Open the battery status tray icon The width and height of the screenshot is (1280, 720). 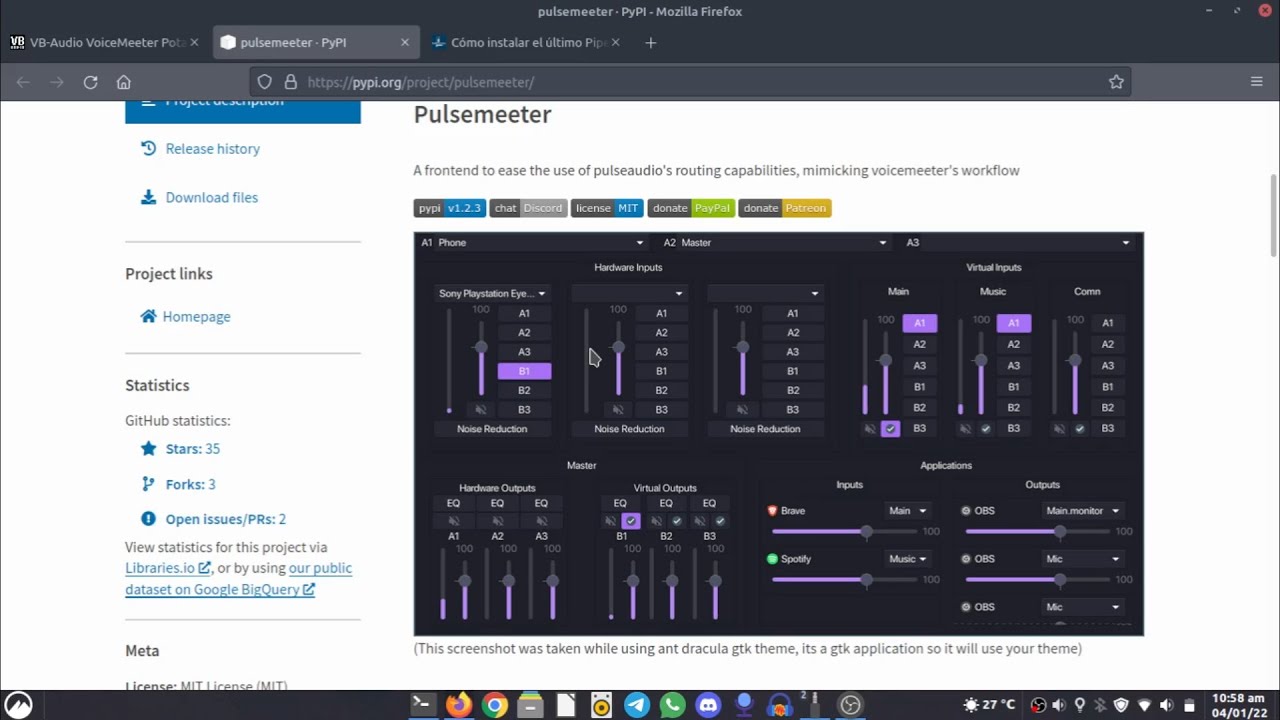tap(1187, 705)
